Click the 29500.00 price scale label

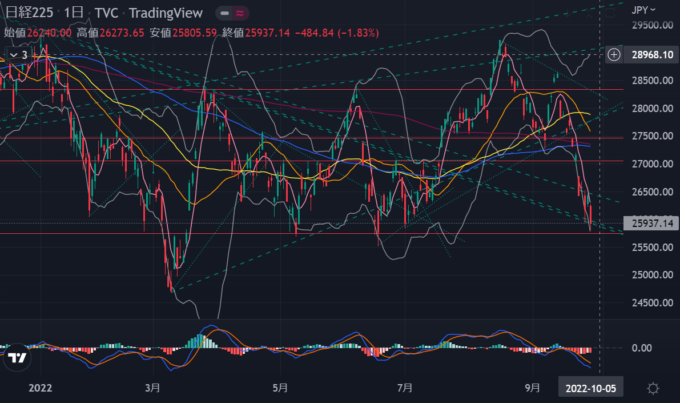648,26
